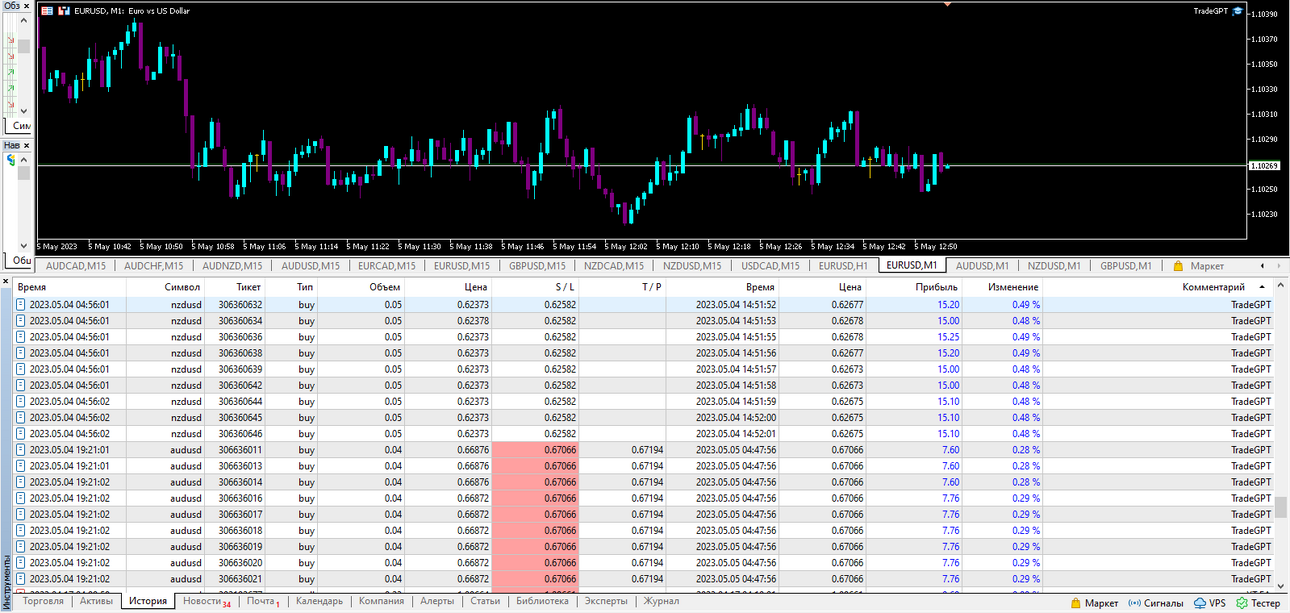Click the deal icon of ticket 306360646
Viewport: 1290px width, 613px height.
20,434
